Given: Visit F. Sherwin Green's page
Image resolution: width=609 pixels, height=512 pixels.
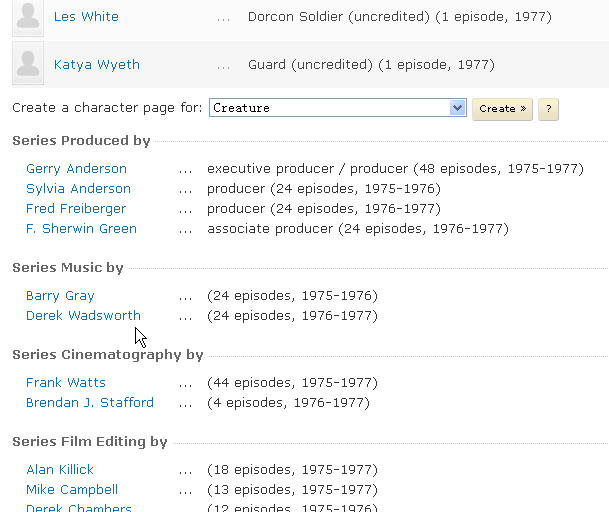Looking at the screenshot, I should click(81, 228).
